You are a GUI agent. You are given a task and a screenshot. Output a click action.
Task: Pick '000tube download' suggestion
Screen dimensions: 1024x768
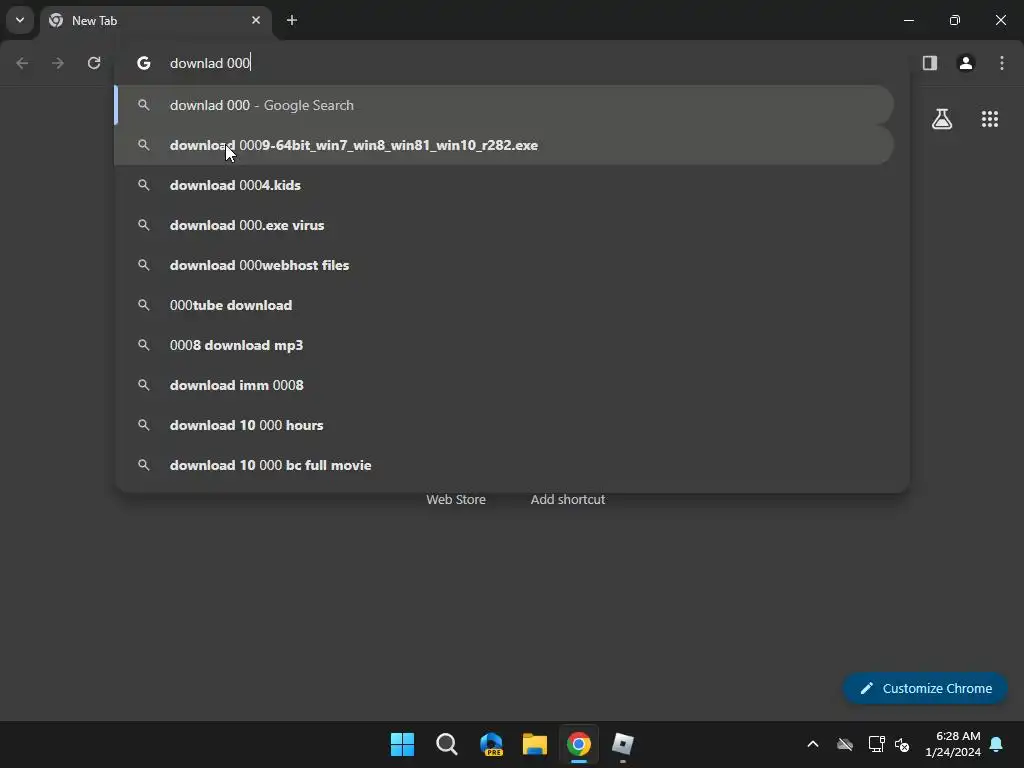pyautogui.click(x=504, y=305)
